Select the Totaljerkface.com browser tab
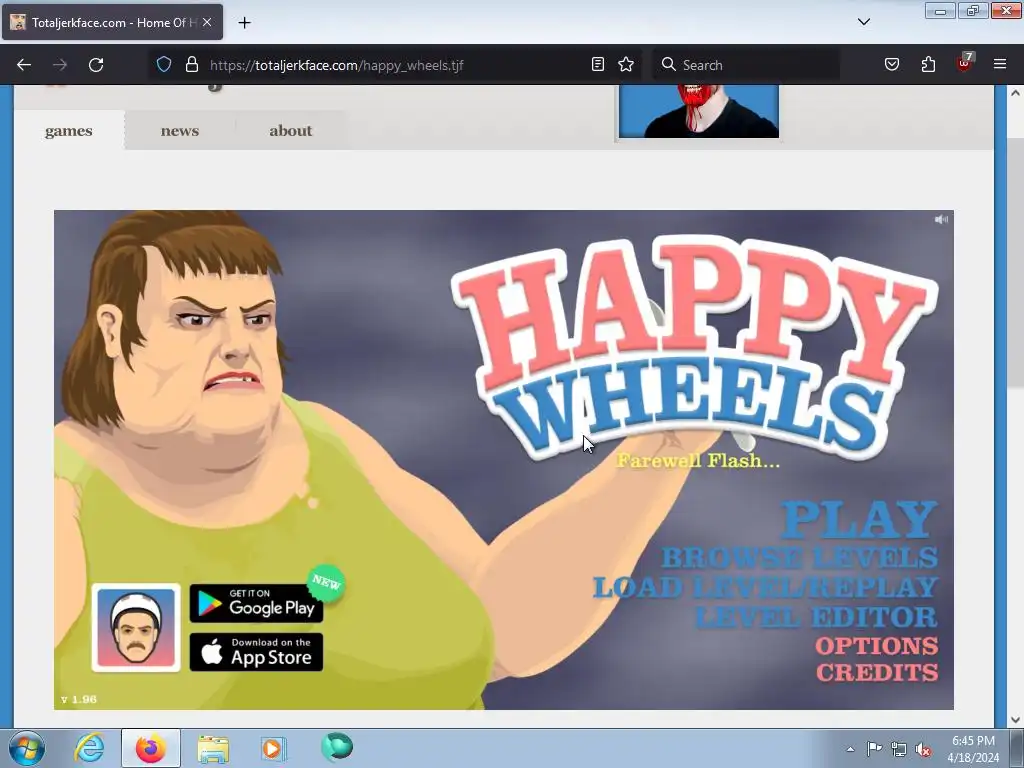 click(112, 22)
